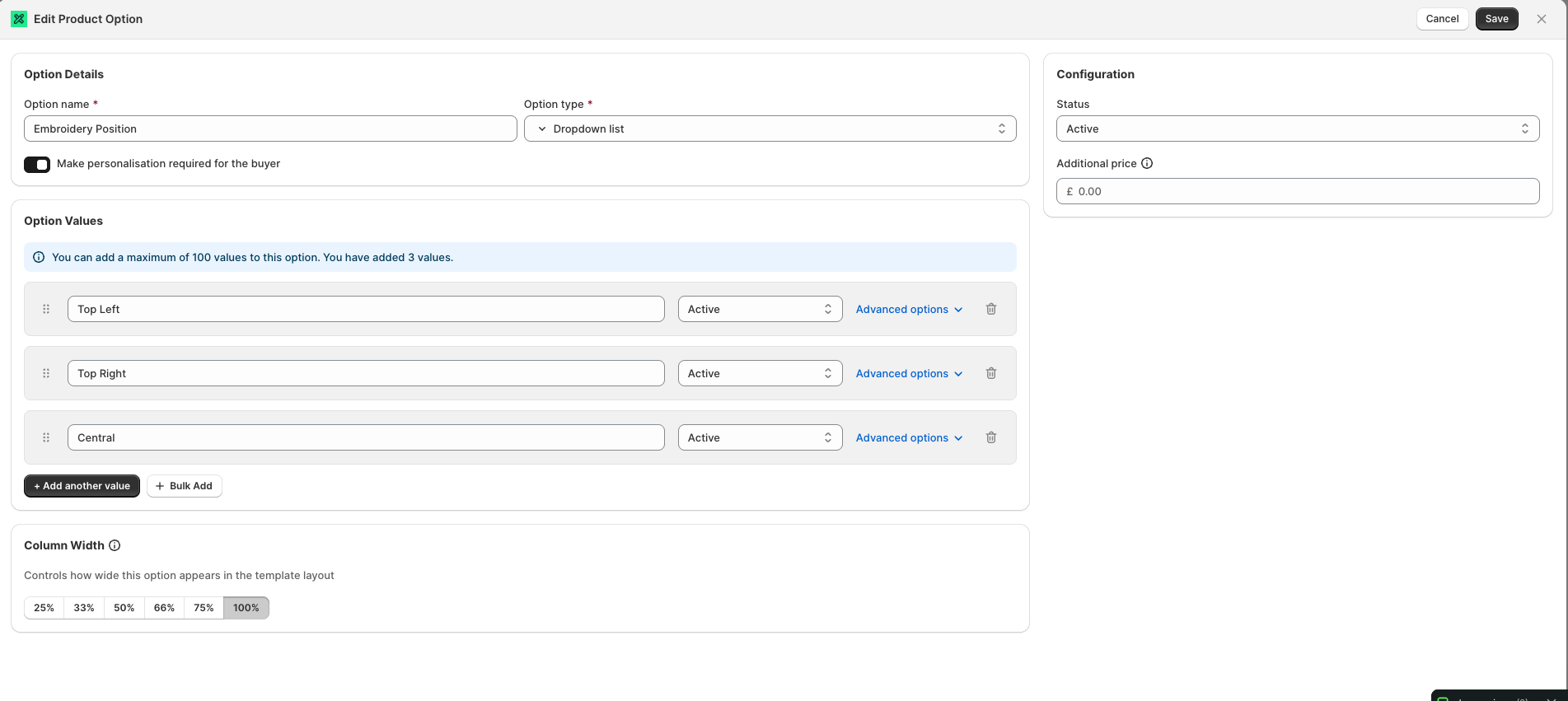The width and height of the screenshot is (1568, 701).
Task: Select 50% column width
Action: point(124,608)
